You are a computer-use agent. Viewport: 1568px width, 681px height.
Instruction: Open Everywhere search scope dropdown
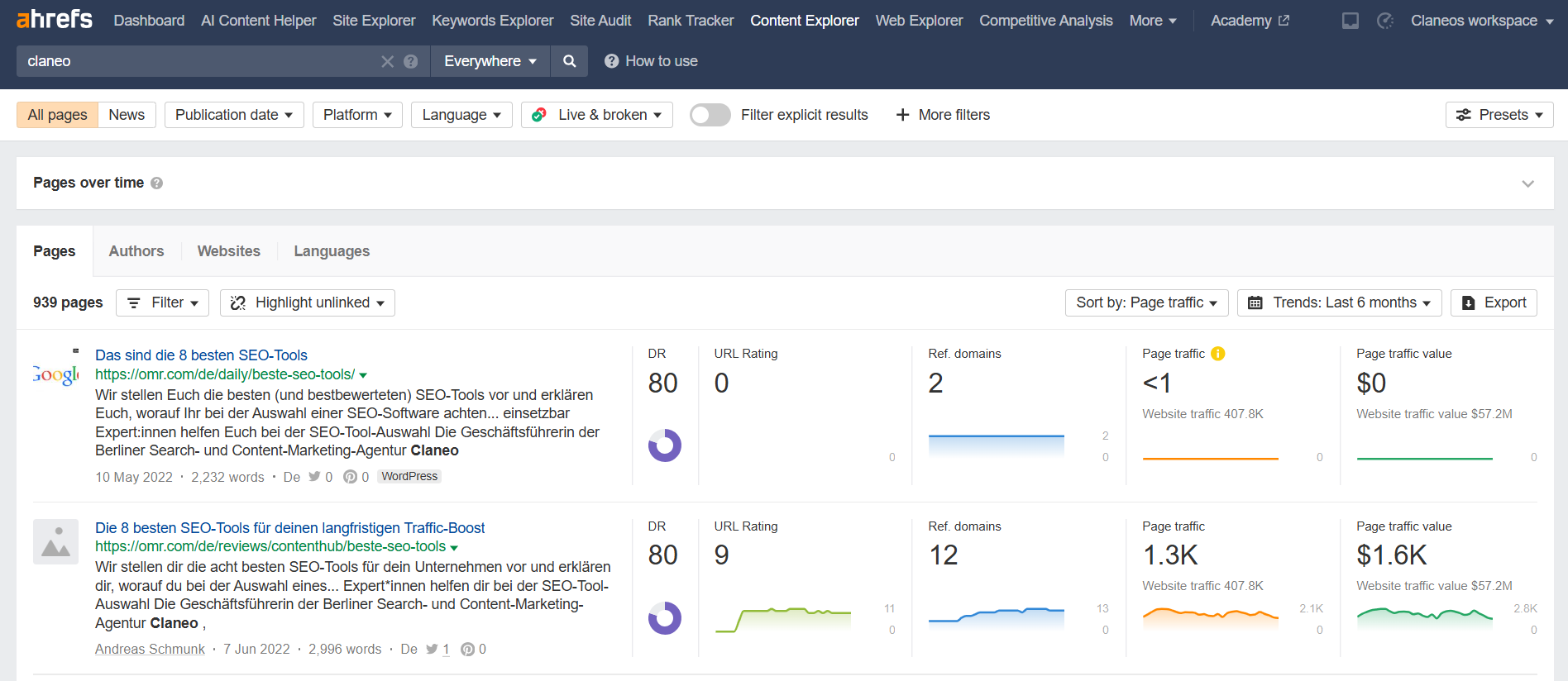coord(490,61)
